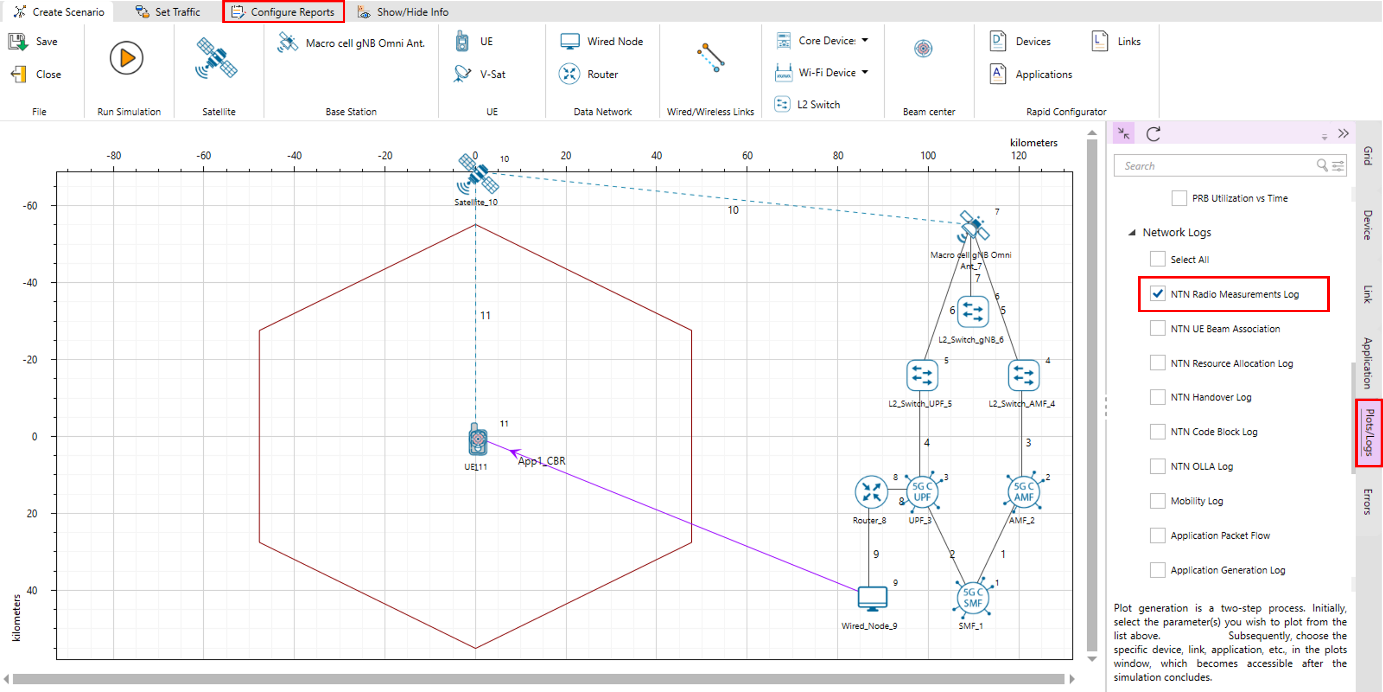The width and height of the screenshot is (1383, 692).
Task: Click in the panel Search field
Action: tap(1216, 166)
